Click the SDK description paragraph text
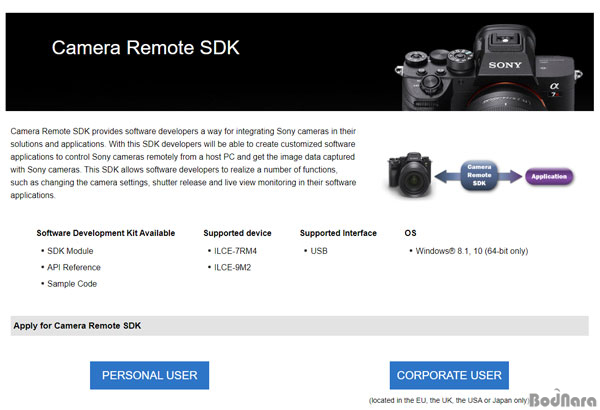The height and width of the screenshot is (410, 600). pos(183,163)
